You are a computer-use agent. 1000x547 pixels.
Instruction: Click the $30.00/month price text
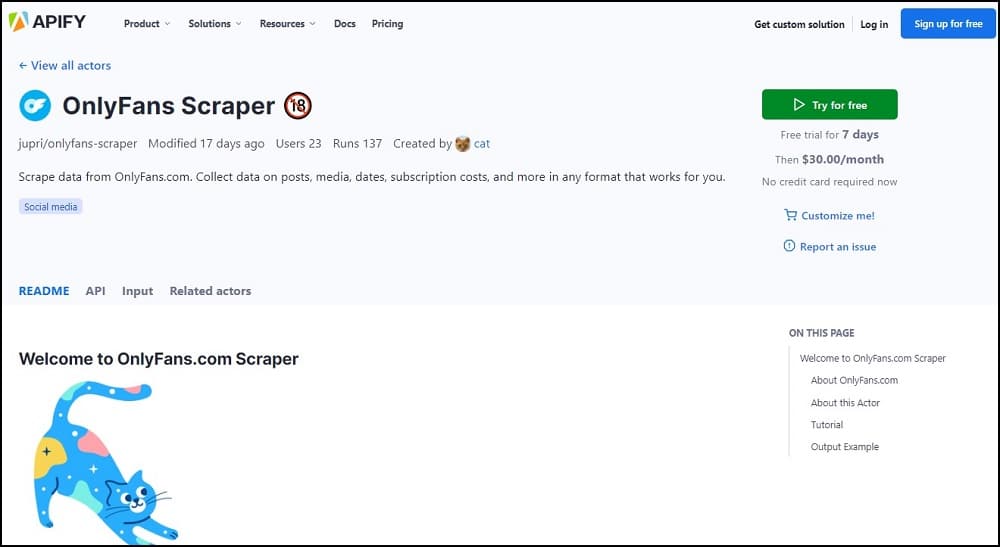point(842,159)
